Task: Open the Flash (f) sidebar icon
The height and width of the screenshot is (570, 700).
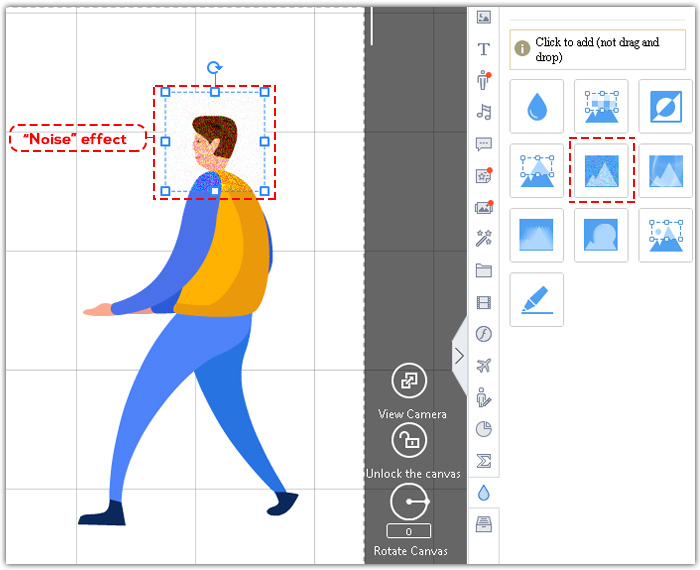Action: click(483, 333)
